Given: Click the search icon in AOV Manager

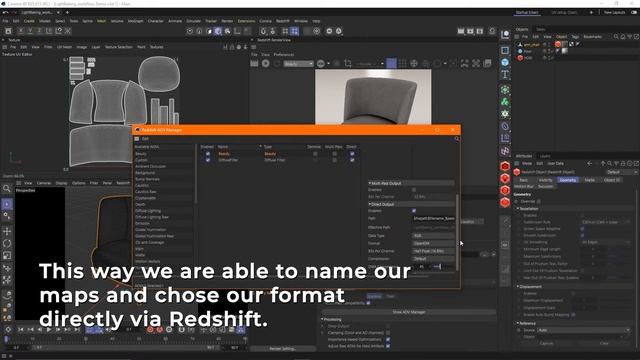Looking at the screenshot, I should 457,139.
